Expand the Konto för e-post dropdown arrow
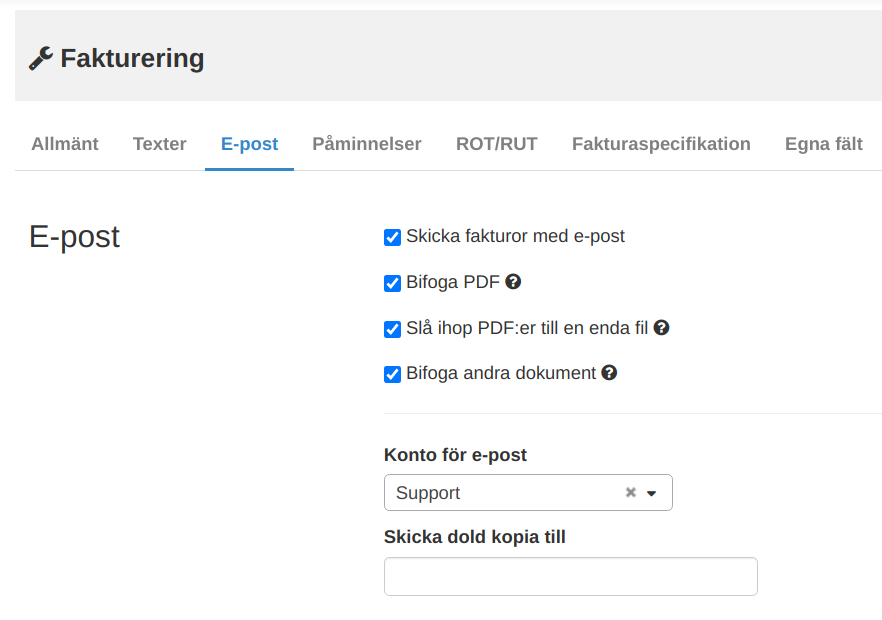The image size is (882, 620). (651, 493)
